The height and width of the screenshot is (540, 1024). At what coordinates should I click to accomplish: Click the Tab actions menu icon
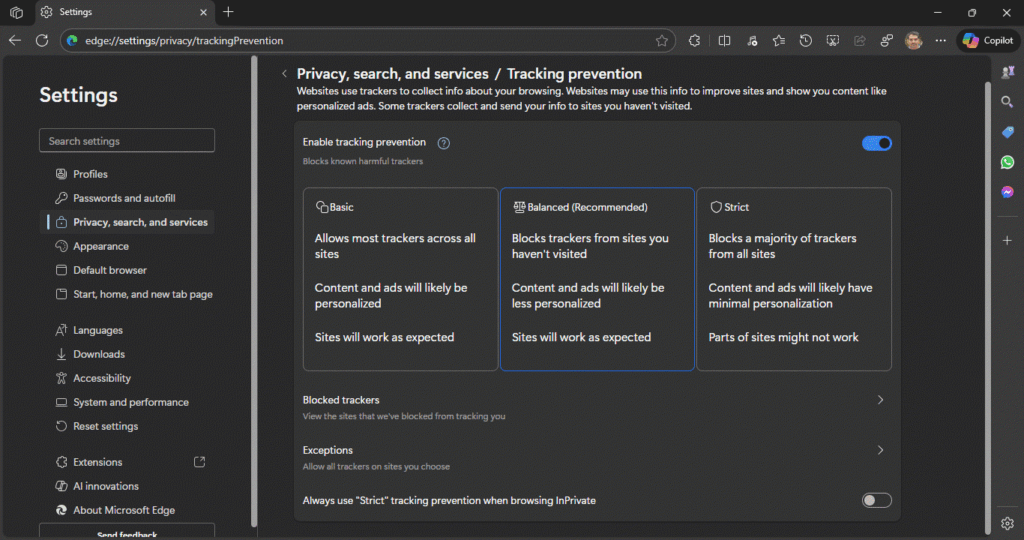coord(16,12)
